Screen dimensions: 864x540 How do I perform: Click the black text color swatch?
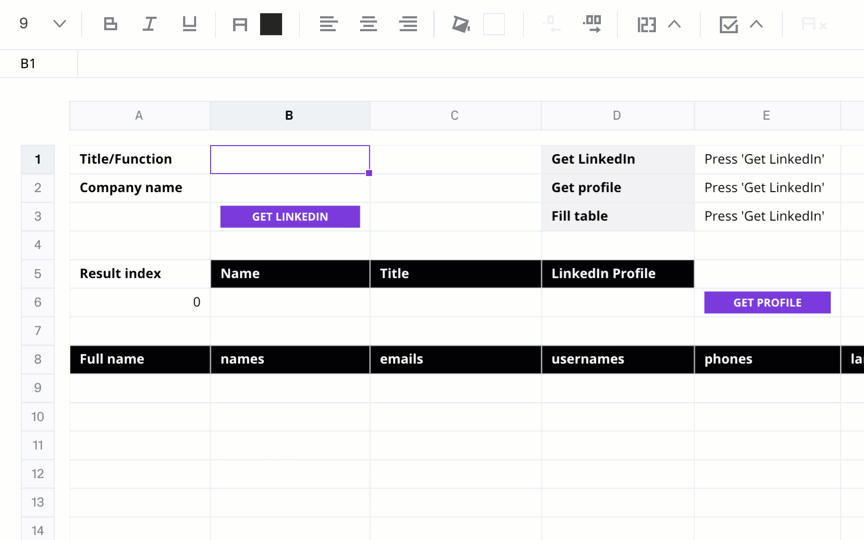click(271, 24)
